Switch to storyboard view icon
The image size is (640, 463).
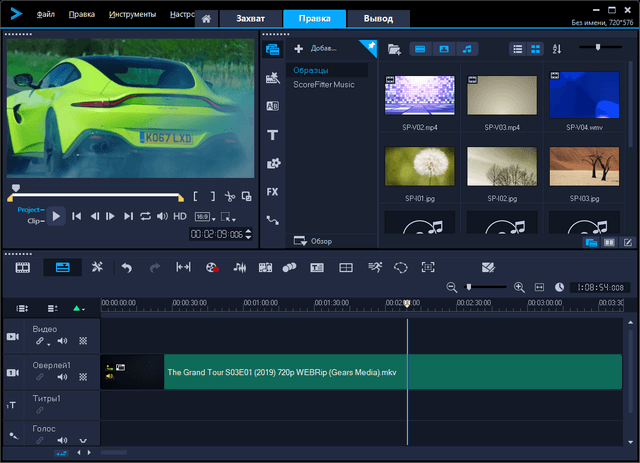(x=22, y=267)
